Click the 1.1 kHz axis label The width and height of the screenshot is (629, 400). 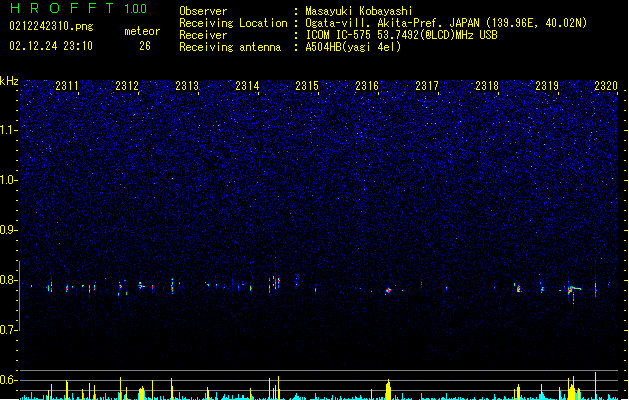coord(9,130)
